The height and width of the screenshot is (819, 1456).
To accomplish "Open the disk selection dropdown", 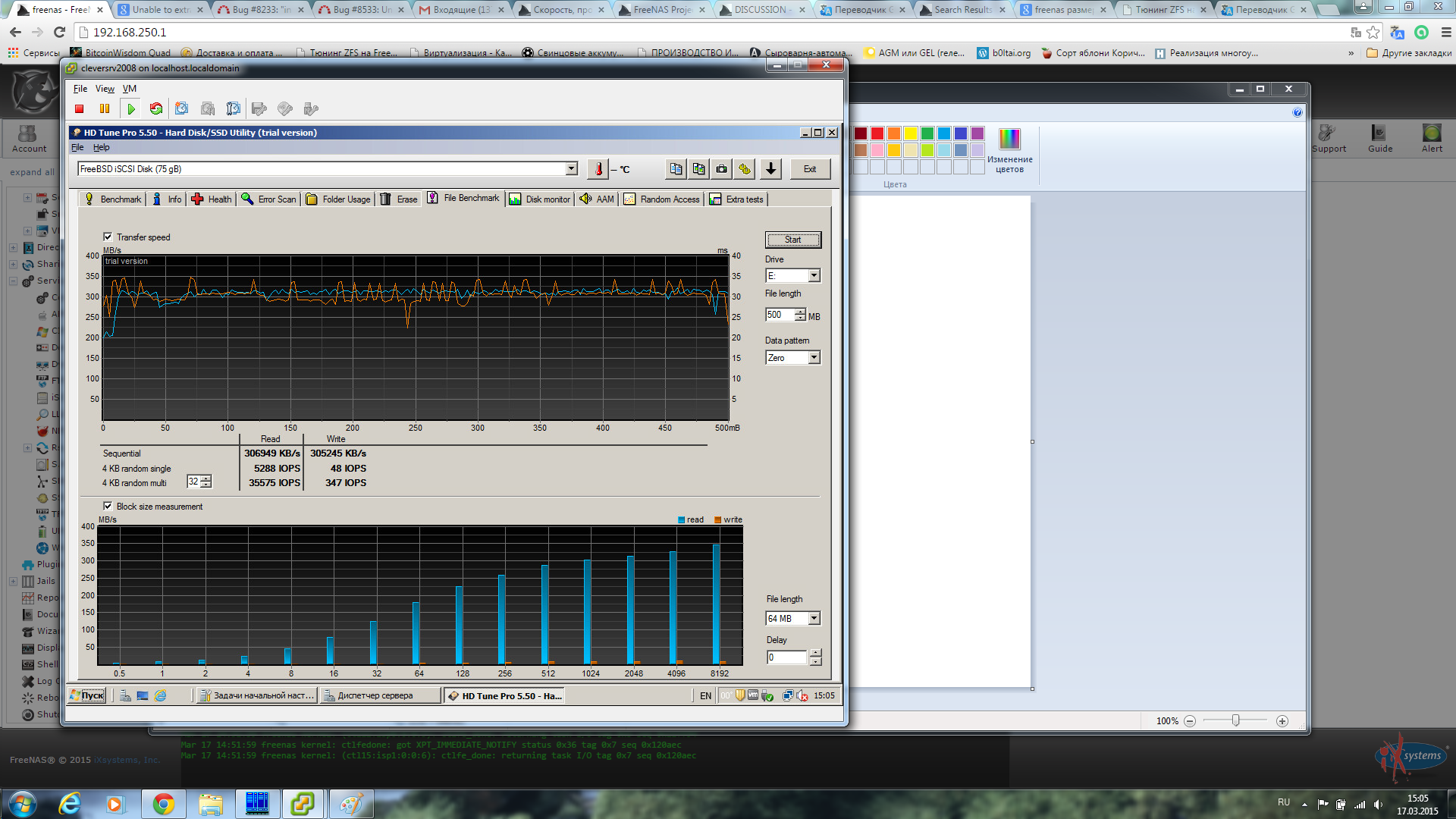I will [x=572, y=168].
